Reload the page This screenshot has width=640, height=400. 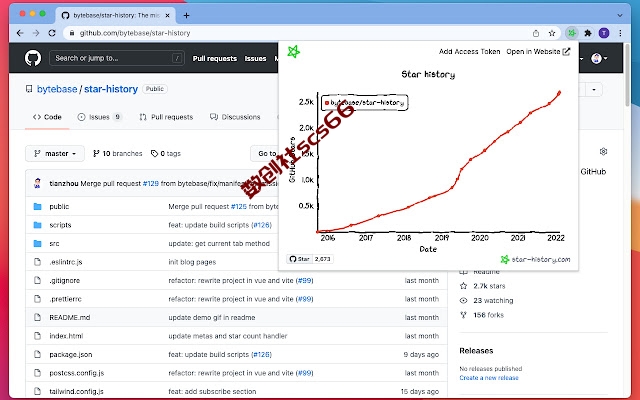pos(52,33)
